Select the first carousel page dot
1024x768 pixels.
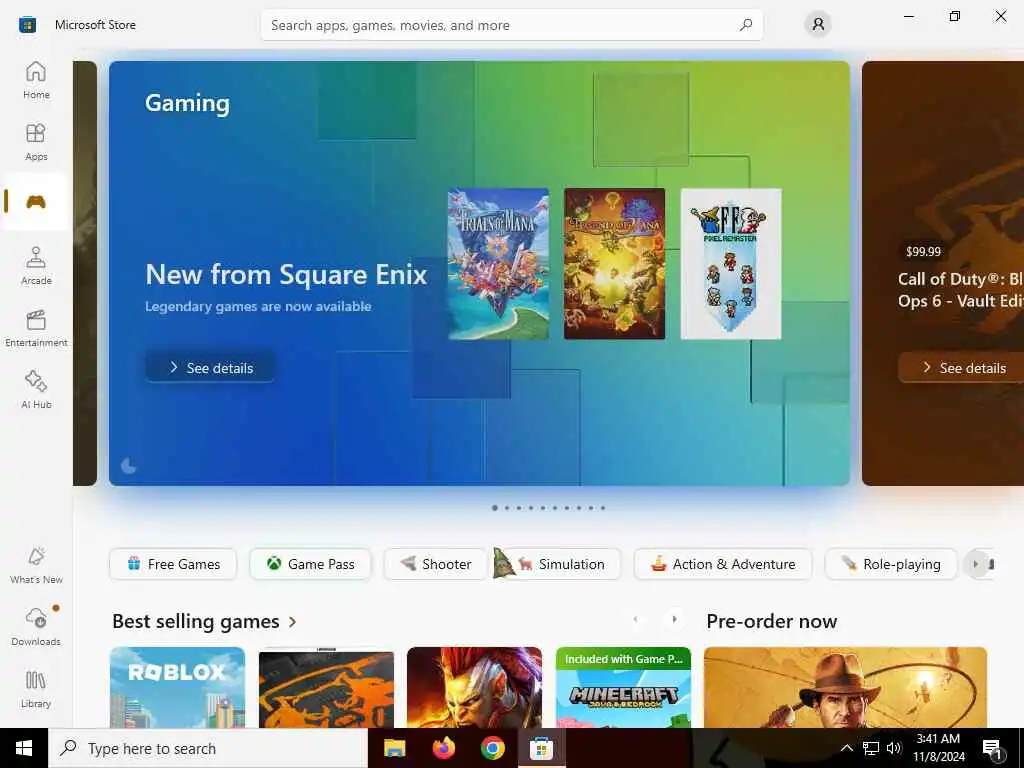(x=495, y=507)
